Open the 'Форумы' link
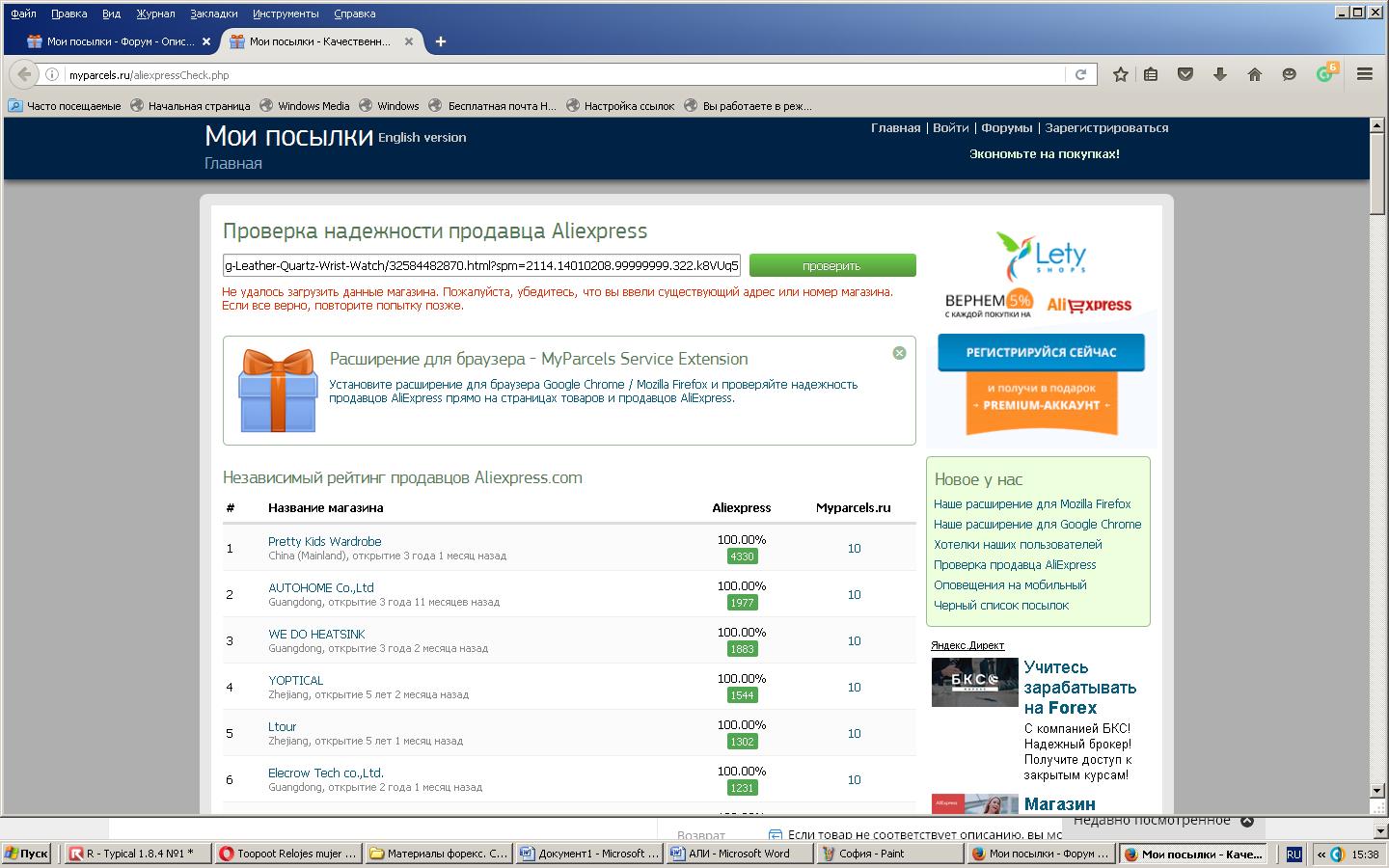This screenshot has width=1389, height=868. coord(1007,127)
